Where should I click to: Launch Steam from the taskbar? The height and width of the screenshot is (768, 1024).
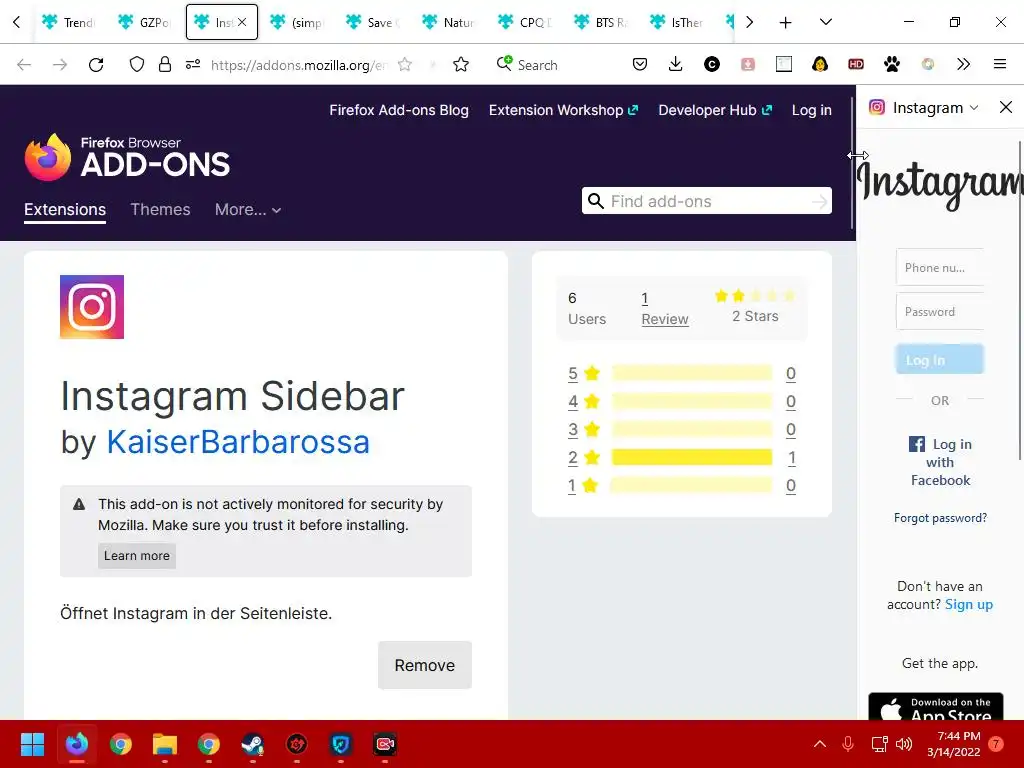(253, 744)
